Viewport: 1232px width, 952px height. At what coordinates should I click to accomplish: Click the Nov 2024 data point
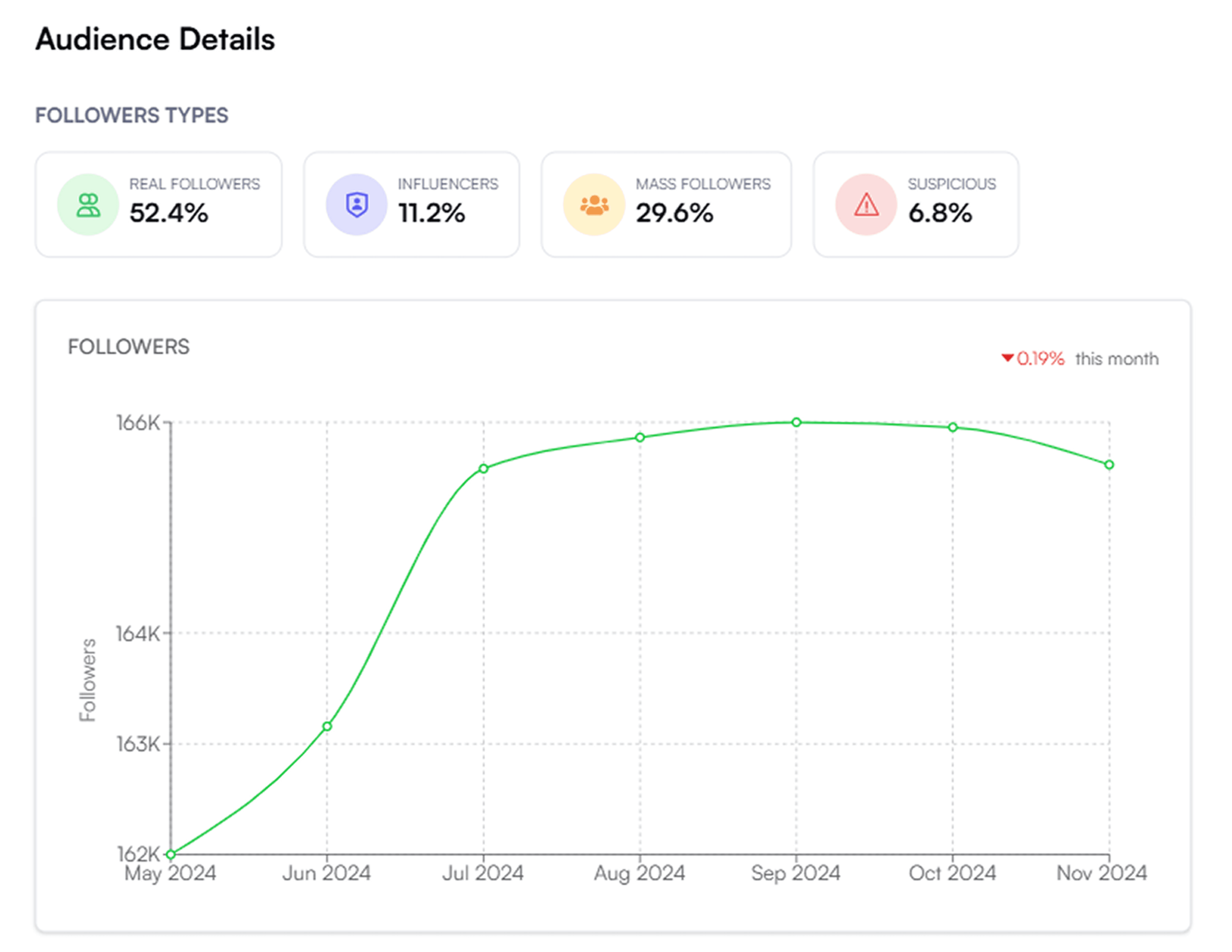(1109, 465)
